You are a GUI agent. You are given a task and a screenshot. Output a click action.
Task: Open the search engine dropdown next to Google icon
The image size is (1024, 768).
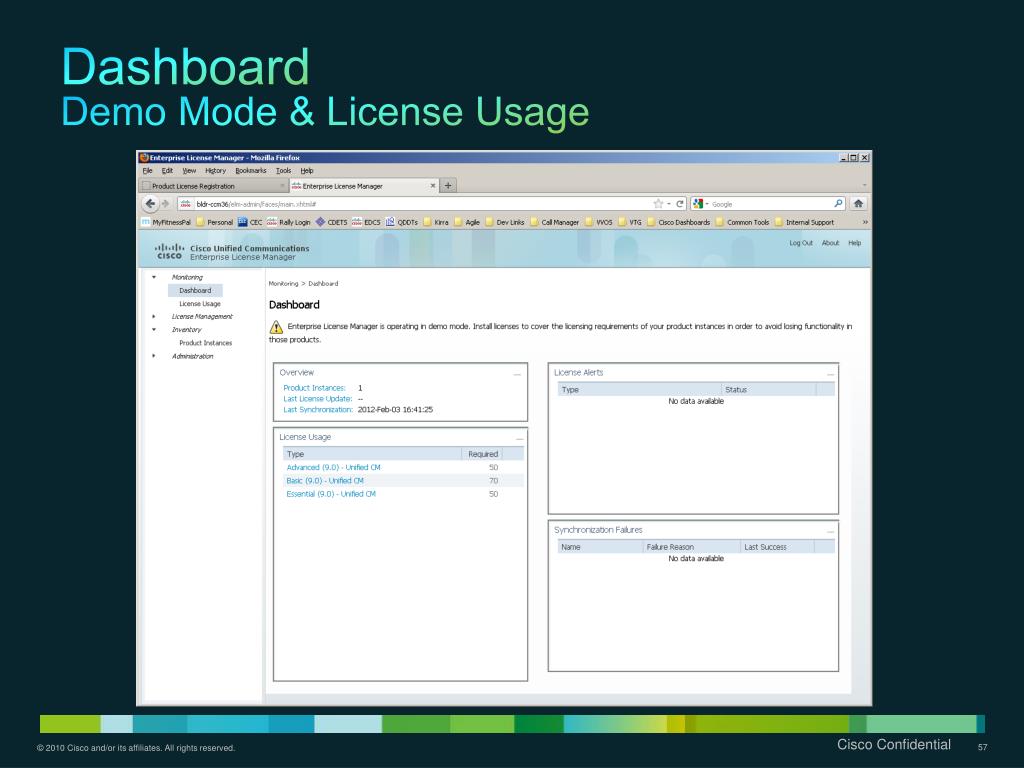point(707,204)
